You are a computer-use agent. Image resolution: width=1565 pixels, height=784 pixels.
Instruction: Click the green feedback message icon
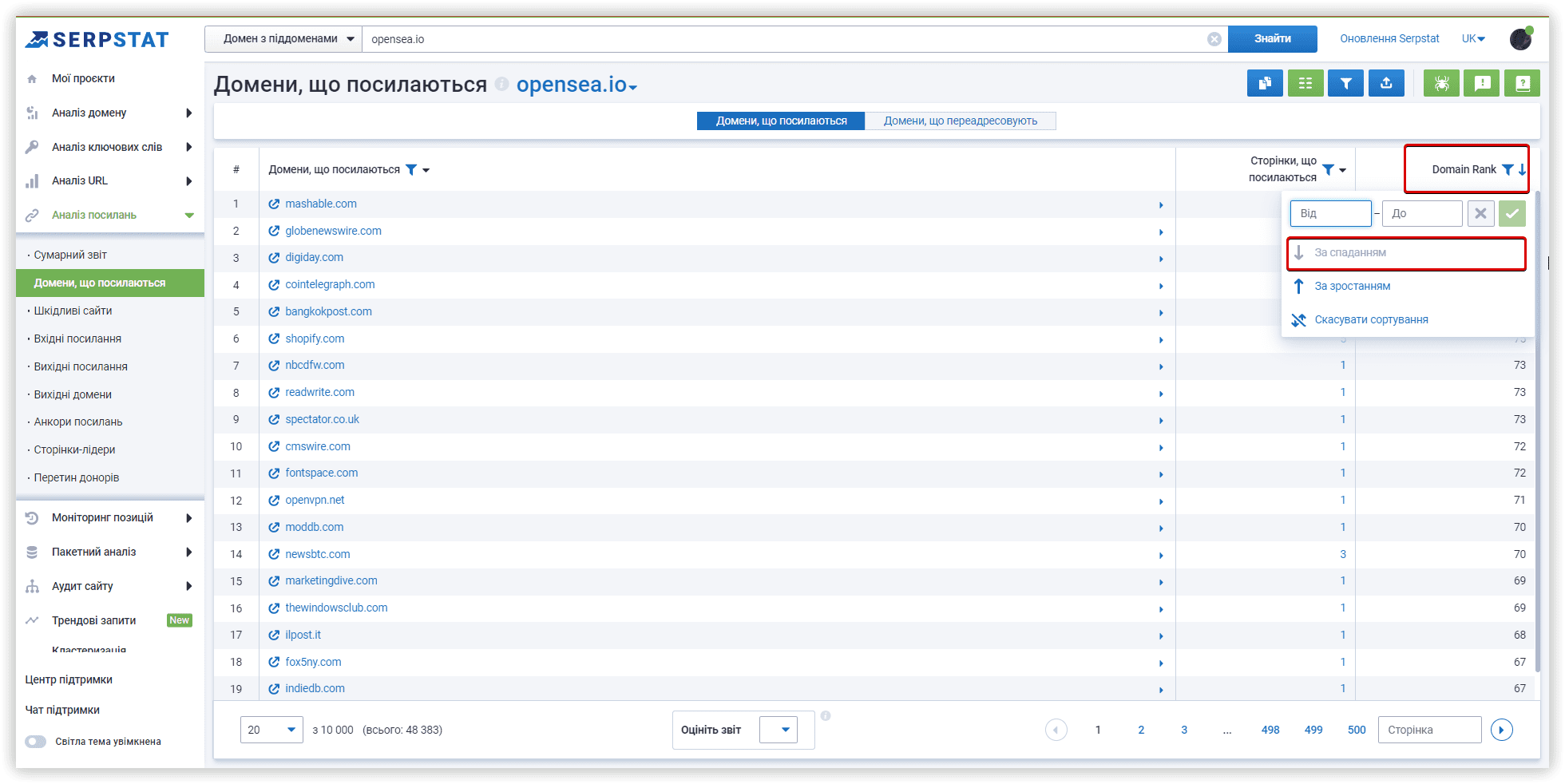point(1482,83)
